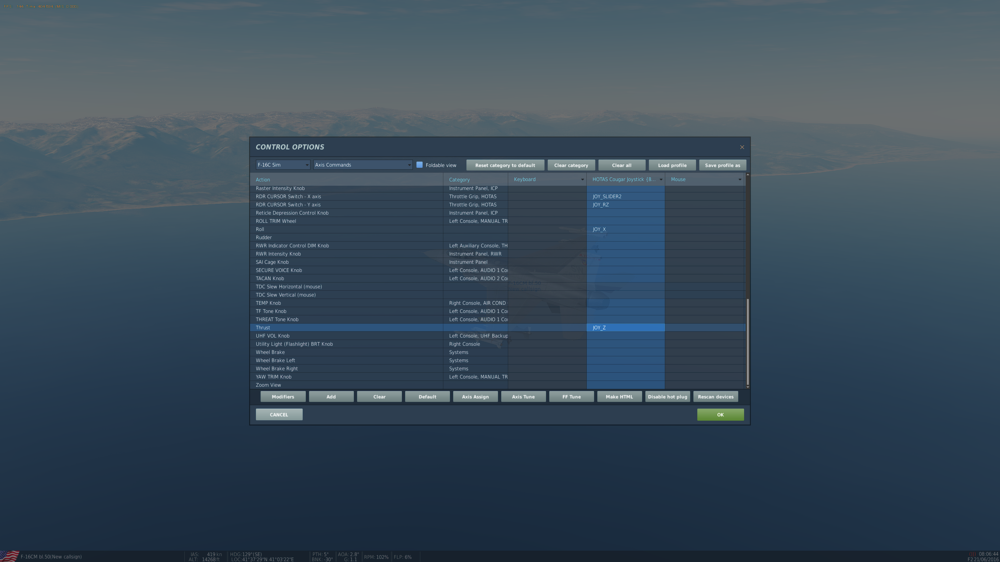
Task: Select the TACAN Knob row
Action: [x=497, y=279]
